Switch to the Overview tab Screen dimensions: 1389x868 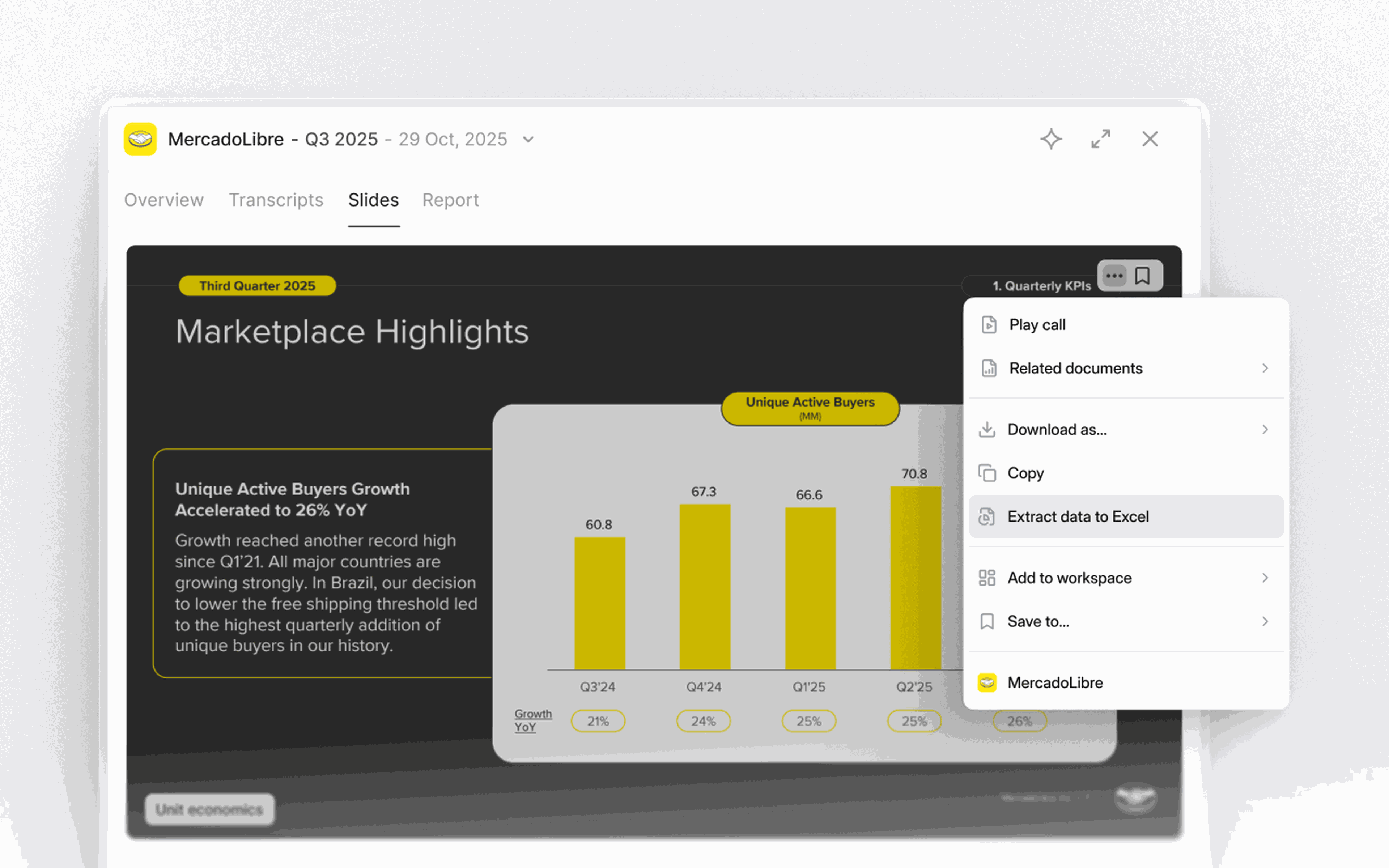pos(163,200)
